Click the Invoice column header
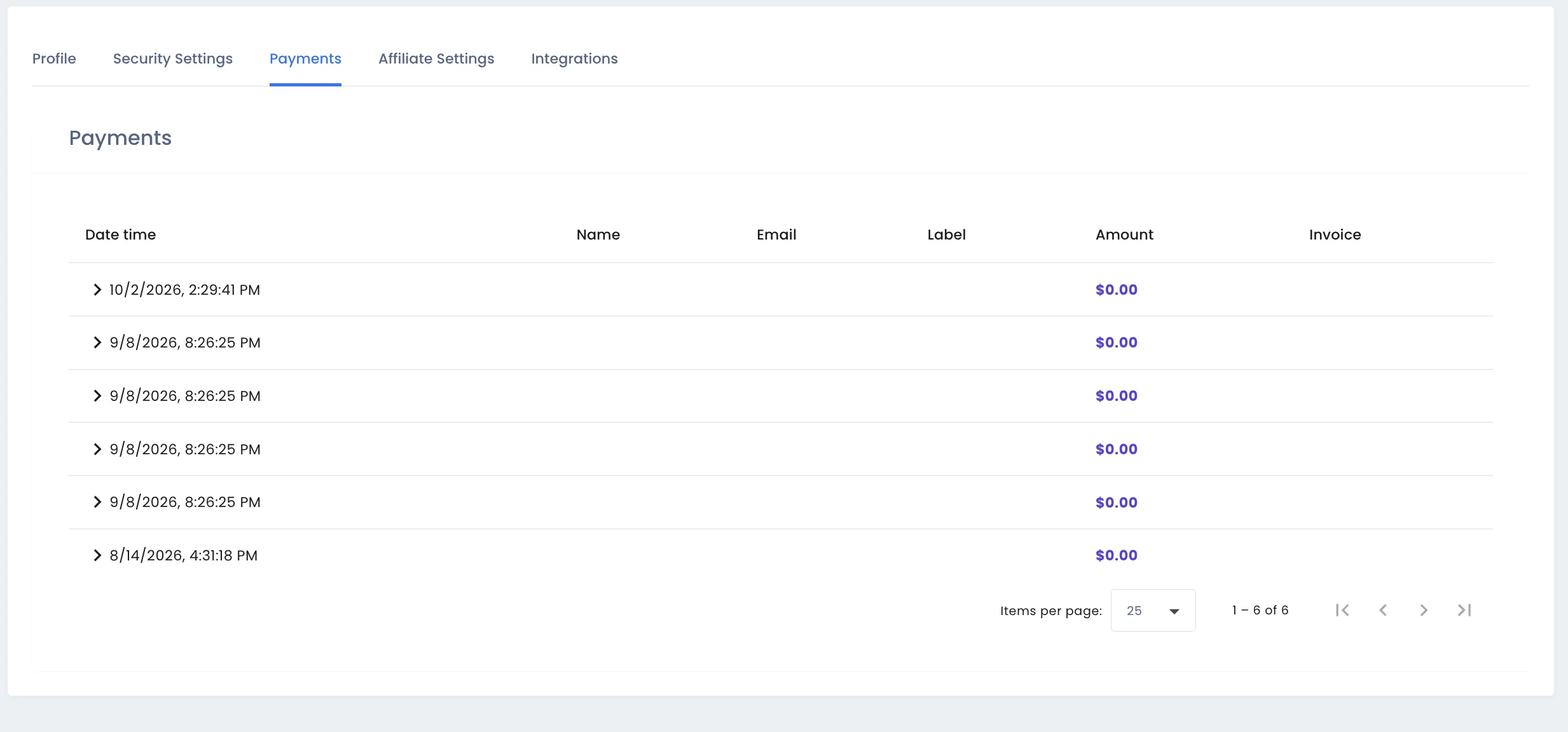 click(x=1335, y=234)
